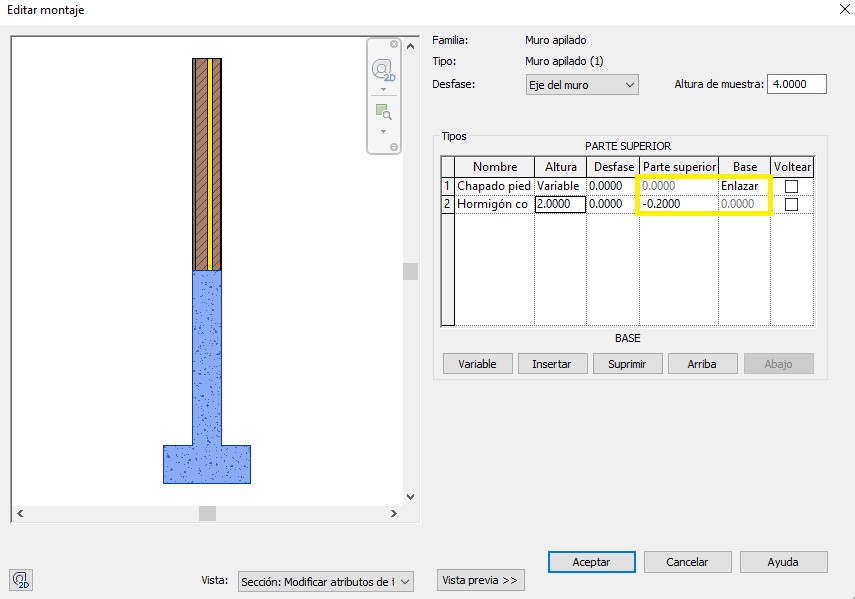This screenshot has height=599, width=855.
Task: Click the Vista previa button
Action: 480,580
